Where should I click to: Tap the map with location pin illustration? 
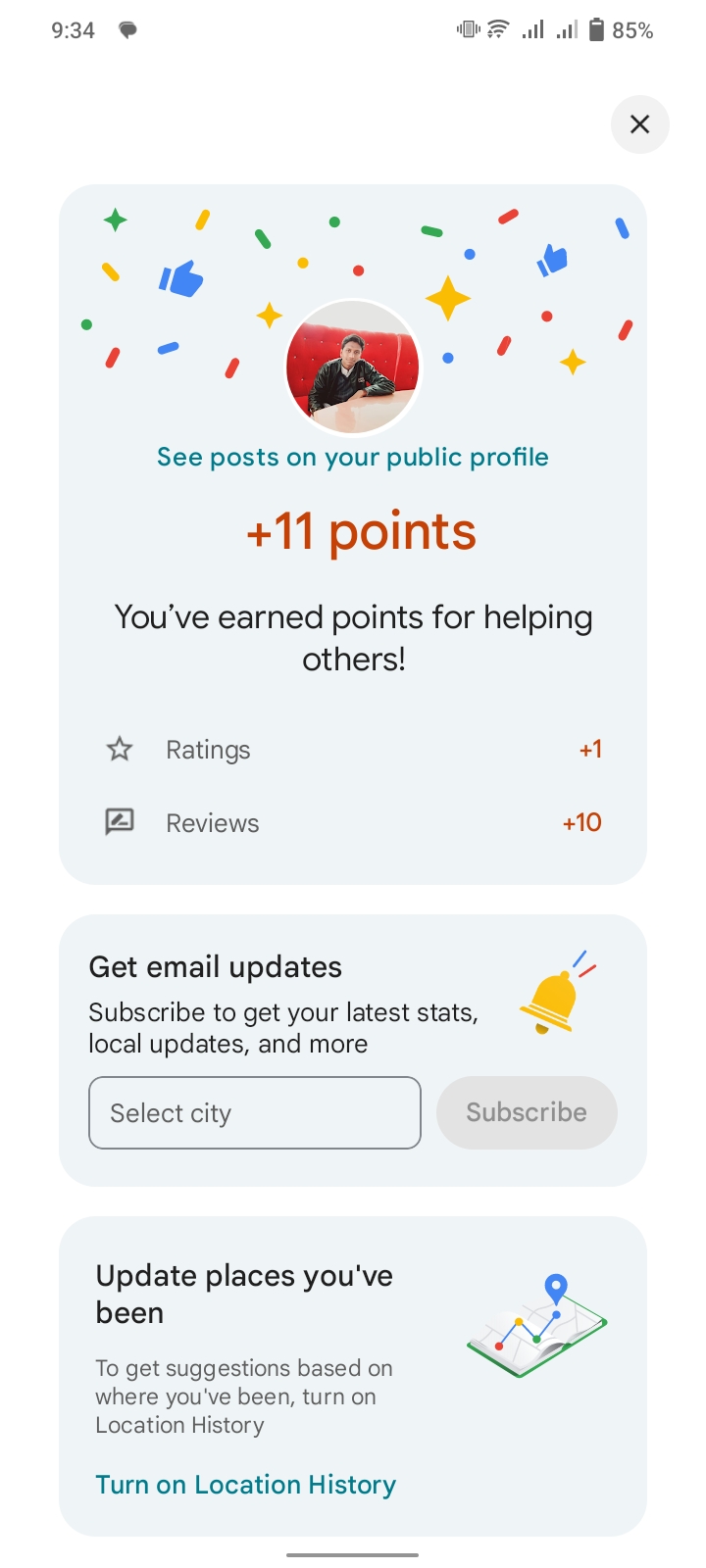pos(537,1325)
